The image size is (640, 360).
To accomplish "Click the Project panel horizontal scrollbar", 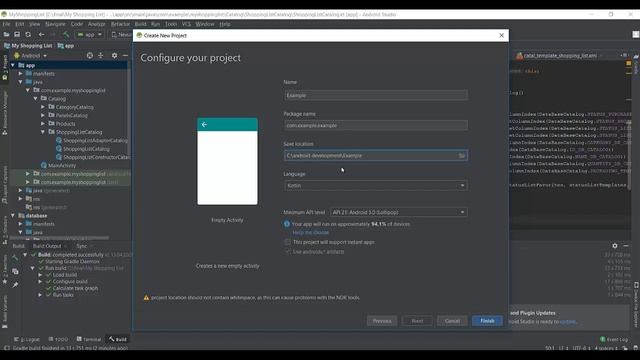I will (59, 238).
